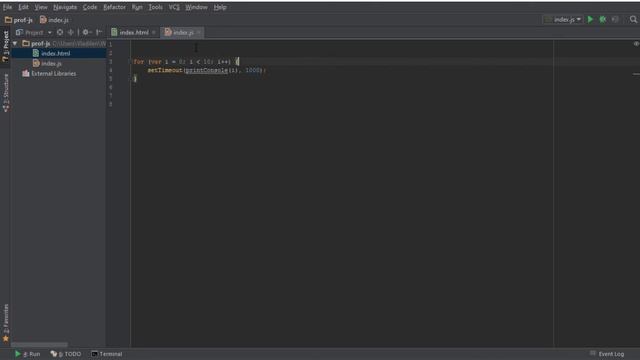Image resolution: width=640 pixels, height=360 pixels.
Task: Open the Window menu
Action: [196, 7]
